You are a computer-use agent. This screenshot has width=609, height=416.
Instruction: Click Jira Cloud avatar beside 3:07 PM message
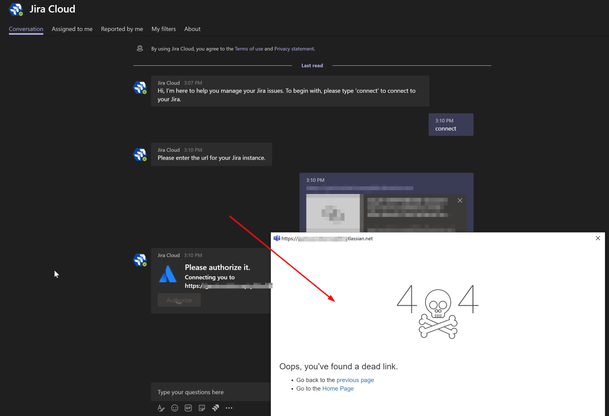click(x=140, y=87)
